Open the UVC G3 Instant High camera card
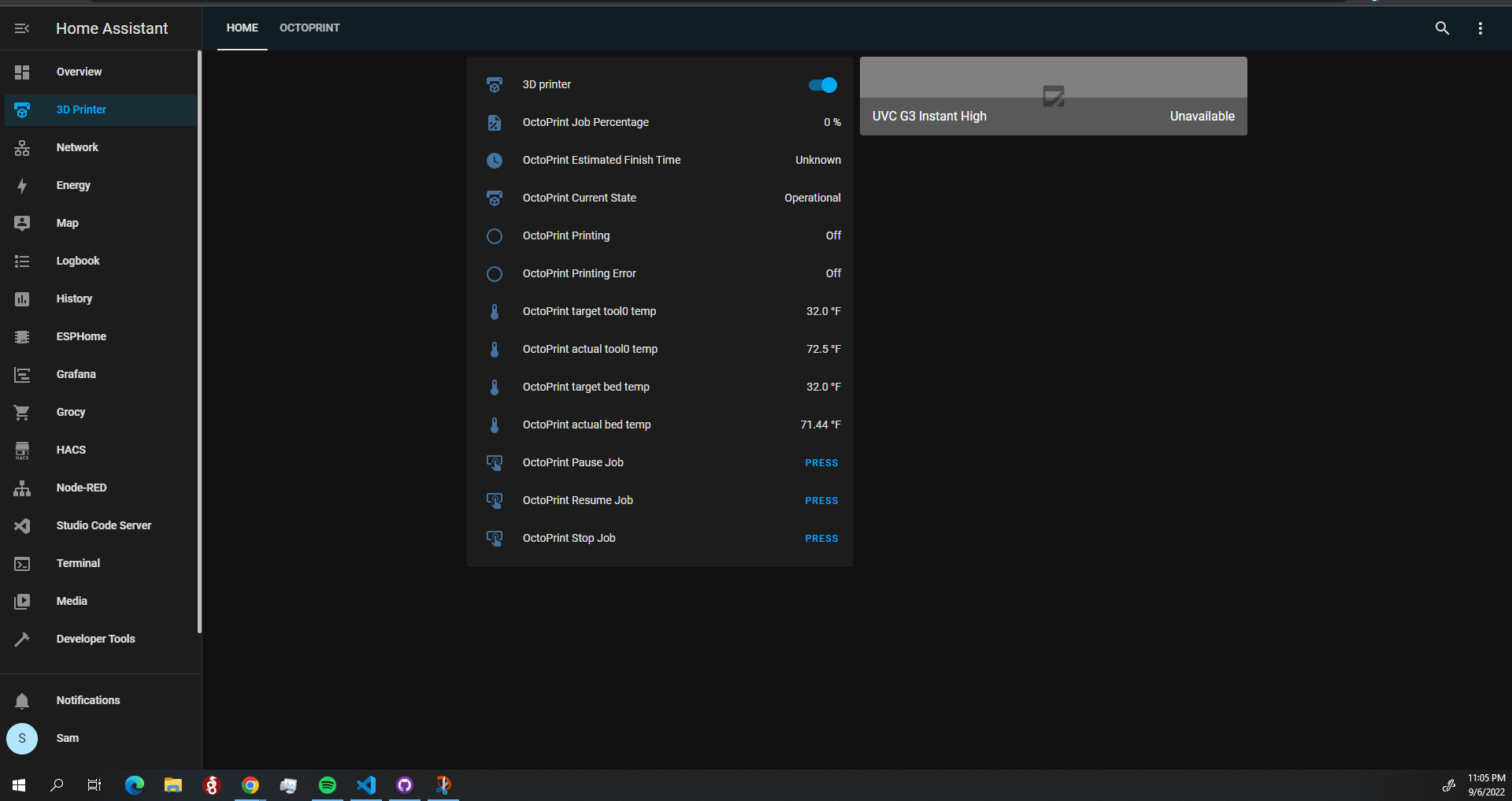 coord(1054,96)
